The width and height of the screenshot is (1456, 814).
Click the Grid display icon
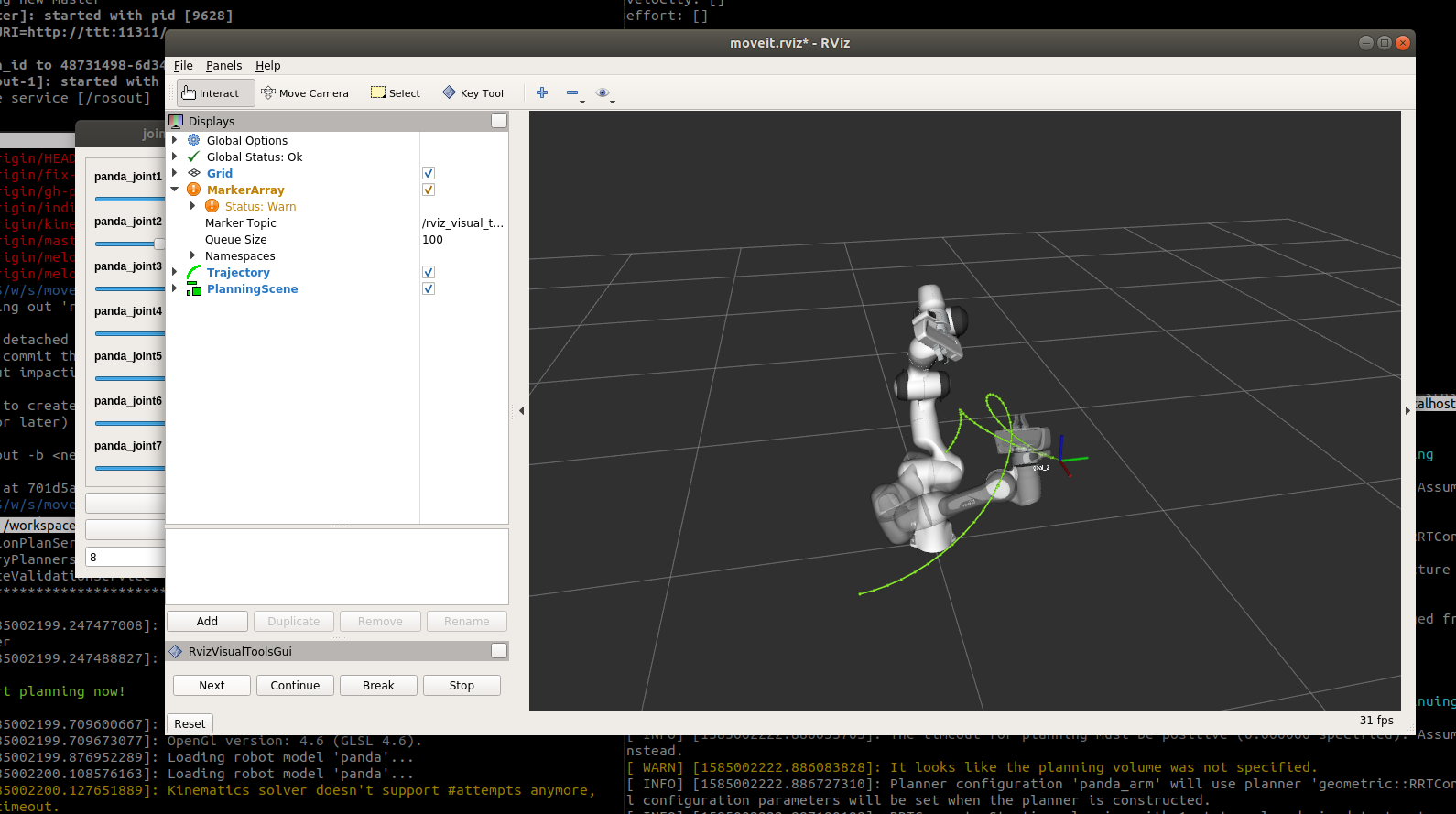point(194,173)
